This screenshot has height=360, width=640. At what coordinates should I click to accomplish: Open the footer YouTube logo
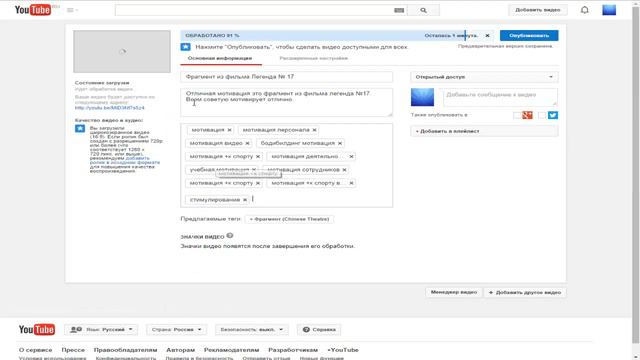click(37, 329)
